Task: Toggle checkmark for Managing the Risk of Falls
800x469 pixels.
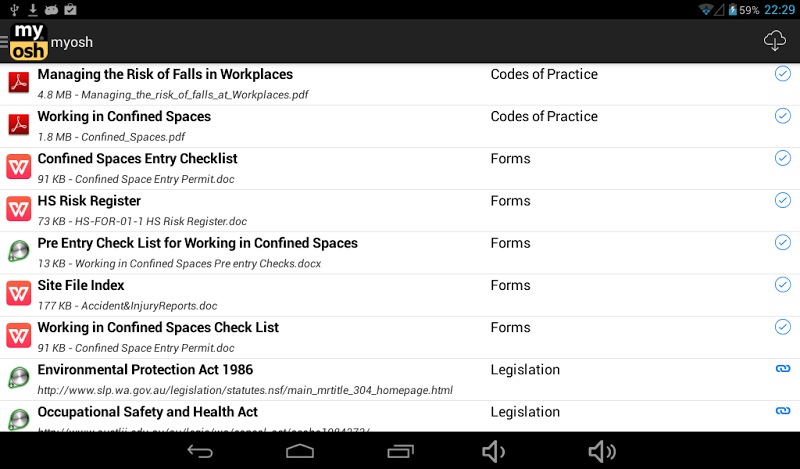Action: [x=783, y=74]
